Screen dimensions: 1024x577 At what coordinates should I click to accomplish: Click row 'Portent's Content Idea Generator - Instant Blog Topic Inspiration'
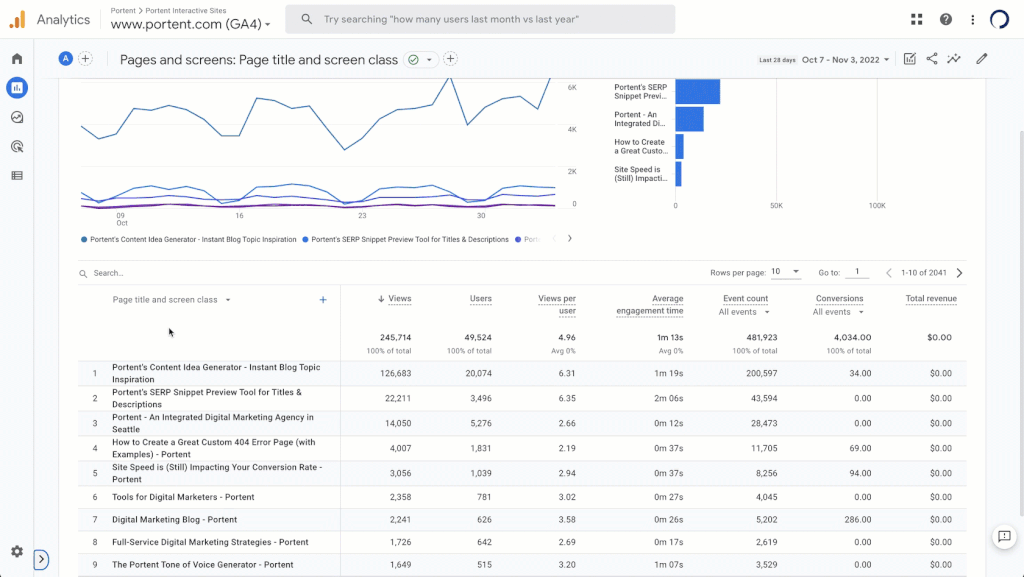[x=522, y=373]
